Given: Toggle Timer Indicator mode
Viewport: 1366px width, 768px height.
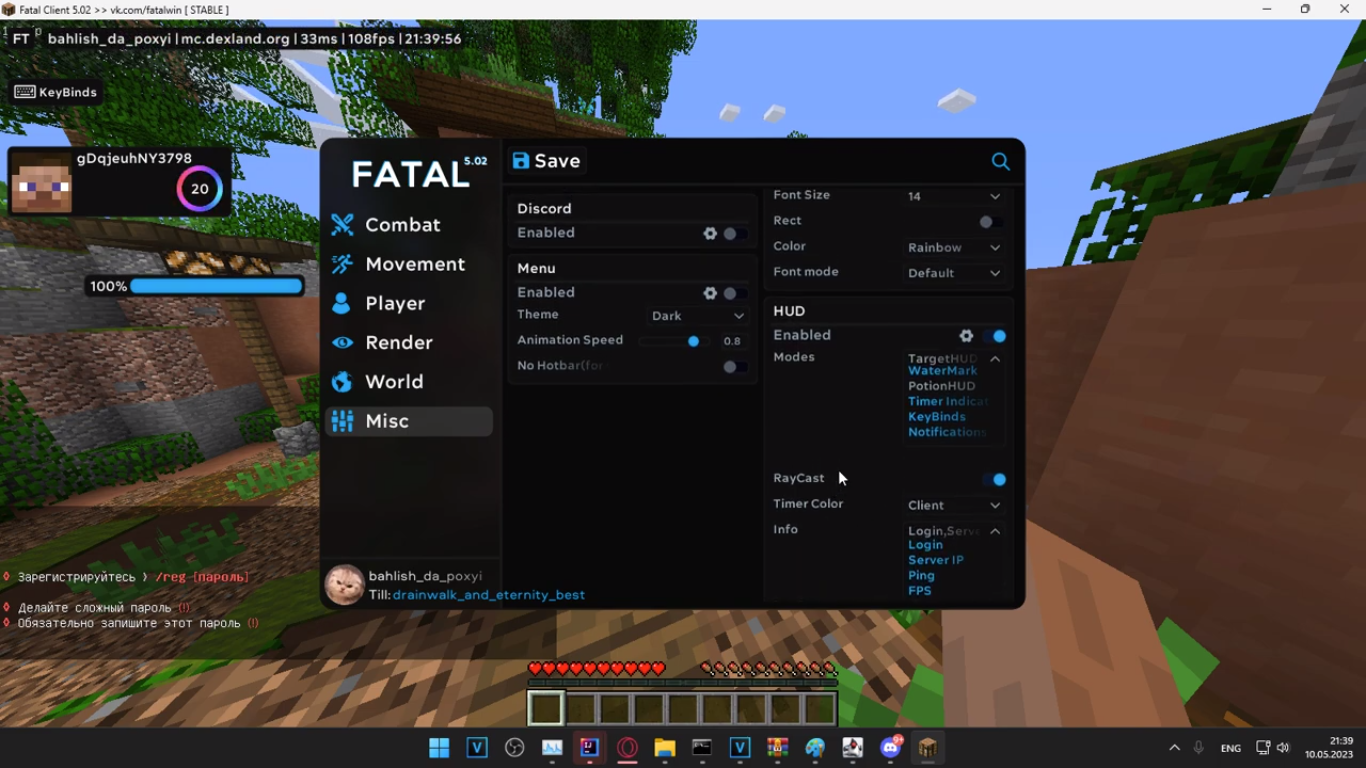Looking at the screenshot, I should 948,402.
